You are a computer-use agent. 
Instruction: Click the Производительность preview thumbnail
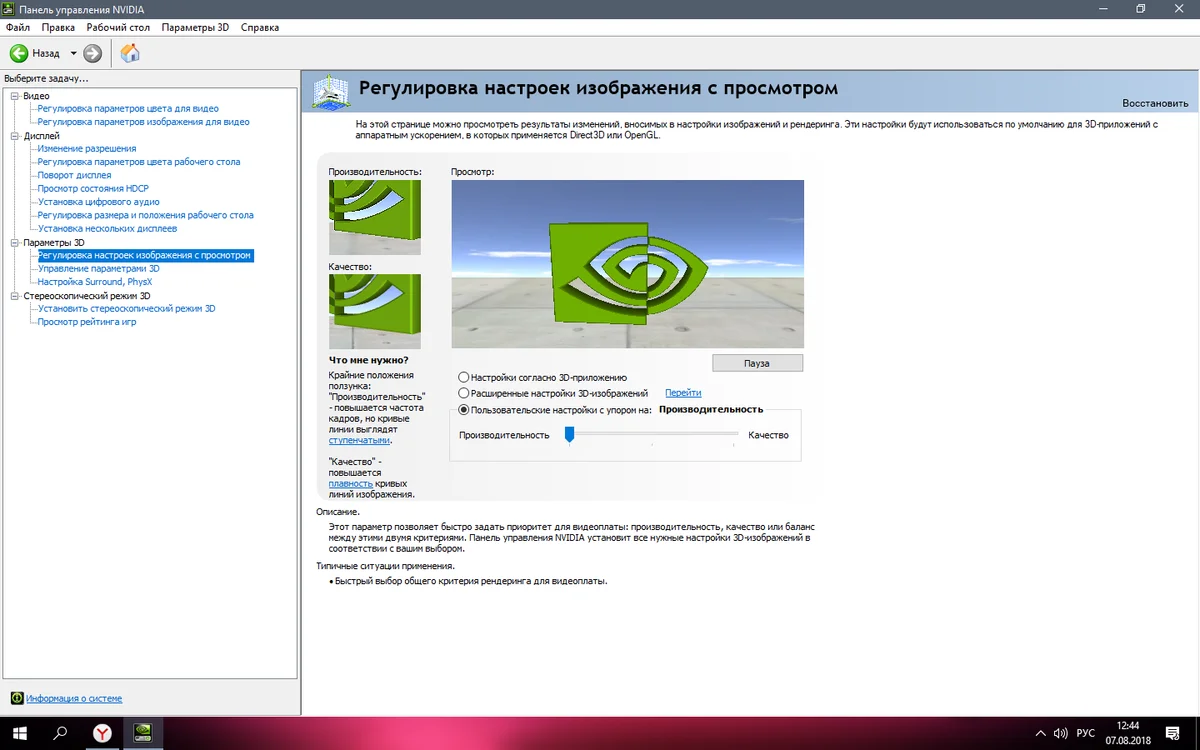click(x=375, y=217)
